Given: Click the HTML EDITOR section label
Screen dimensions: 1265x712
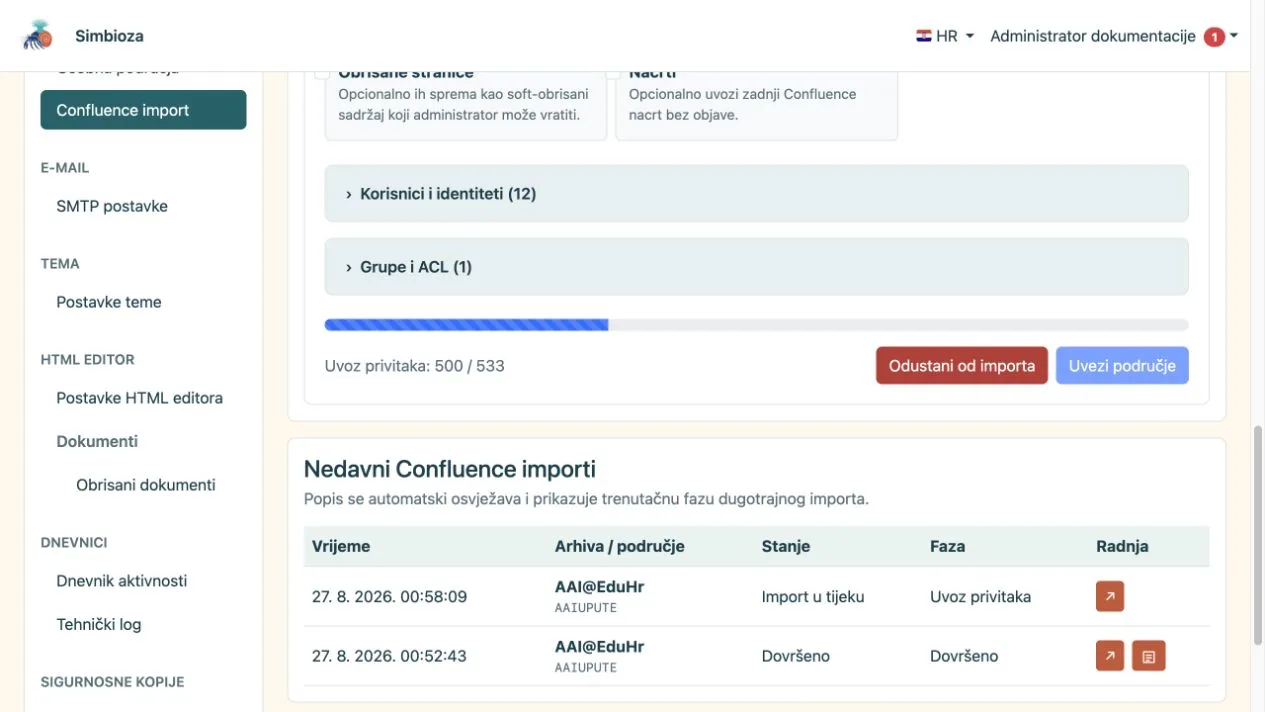Looking at the screenshot, I should (87, 360).
